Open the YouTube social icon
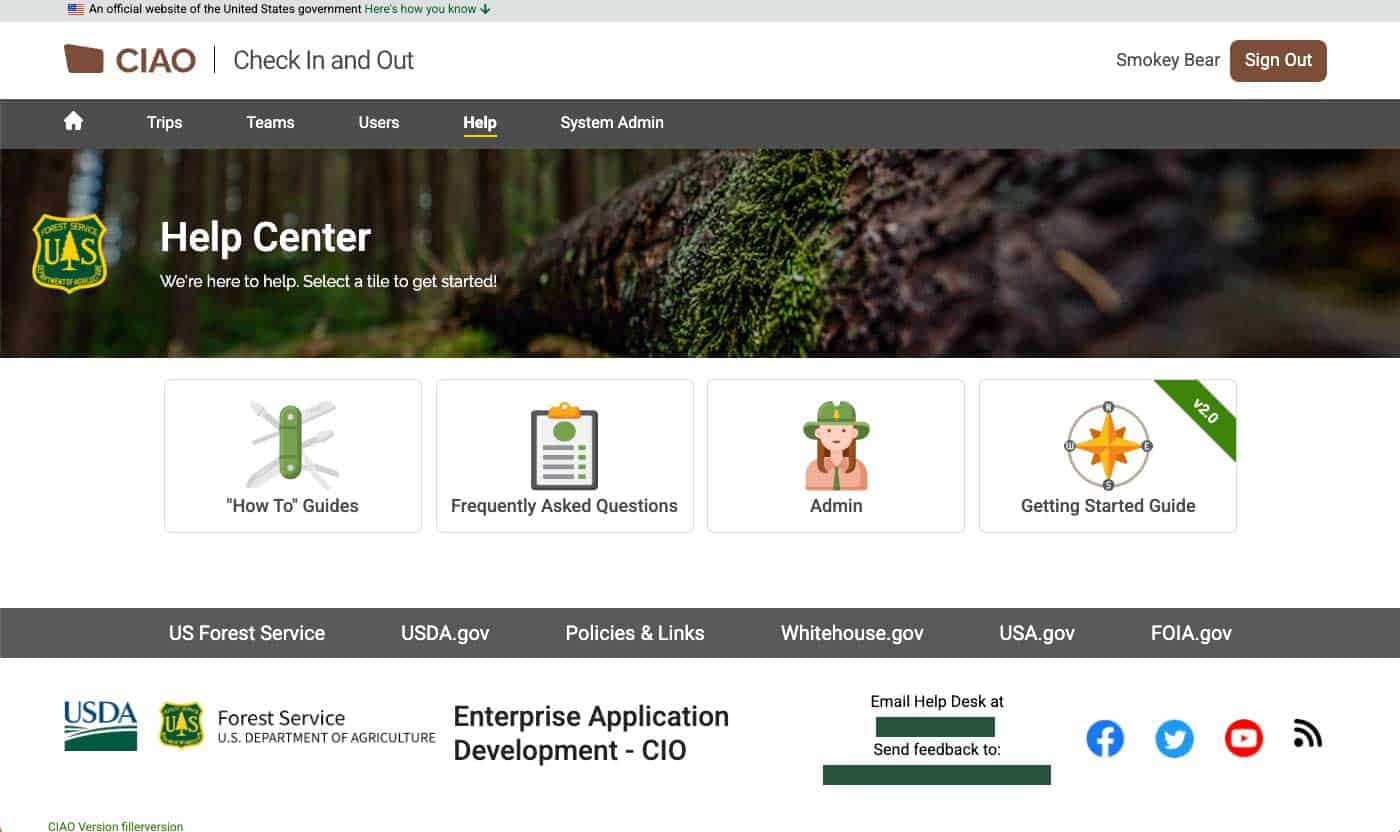This screenshot has width=1400, height=832. (x=1243, y=739)
